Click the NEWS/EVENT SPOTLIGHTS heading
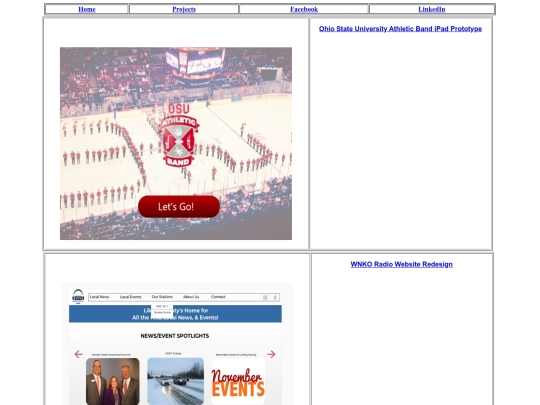Image resolution: width=540 pixels, height=405 pixels. click(175, 336)
